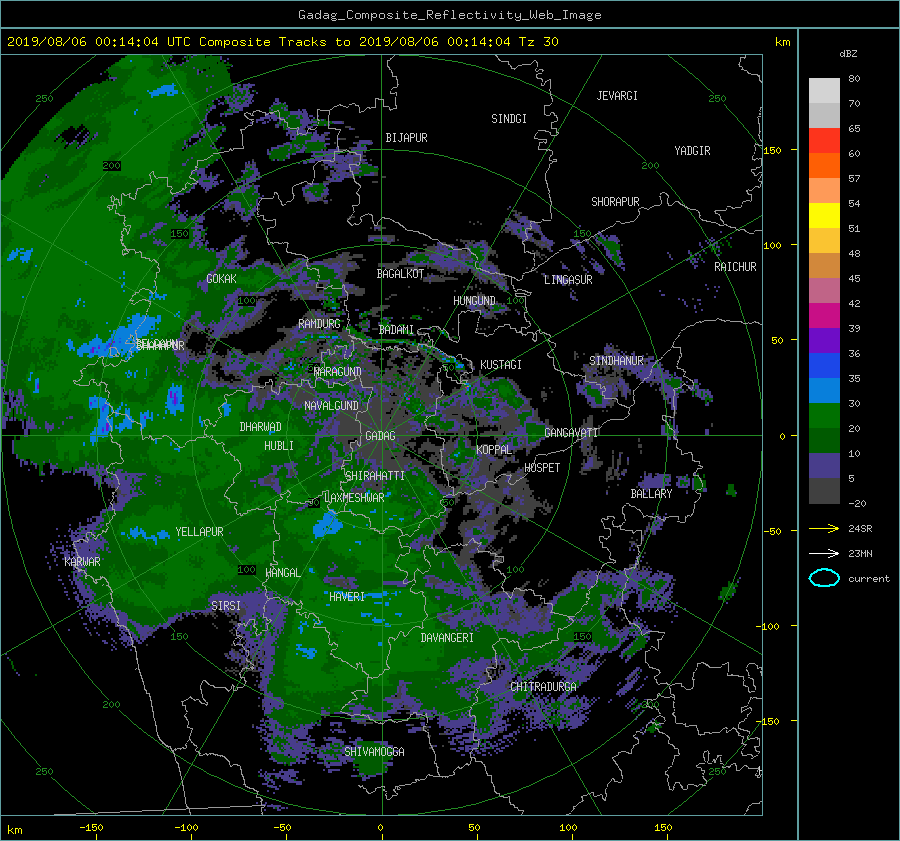
Task: Click the HAVERI city label
Action: 347,597
